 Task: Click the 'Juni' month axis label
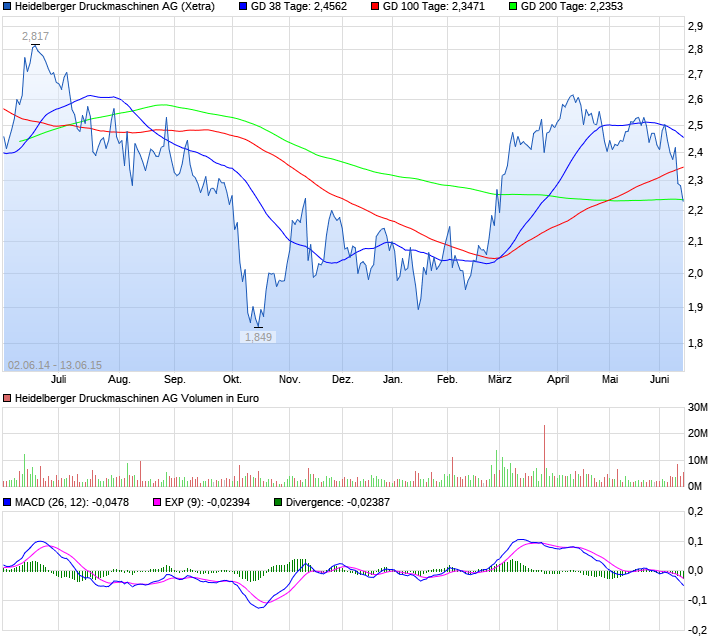pyautogui.click(x=659, y=379)
